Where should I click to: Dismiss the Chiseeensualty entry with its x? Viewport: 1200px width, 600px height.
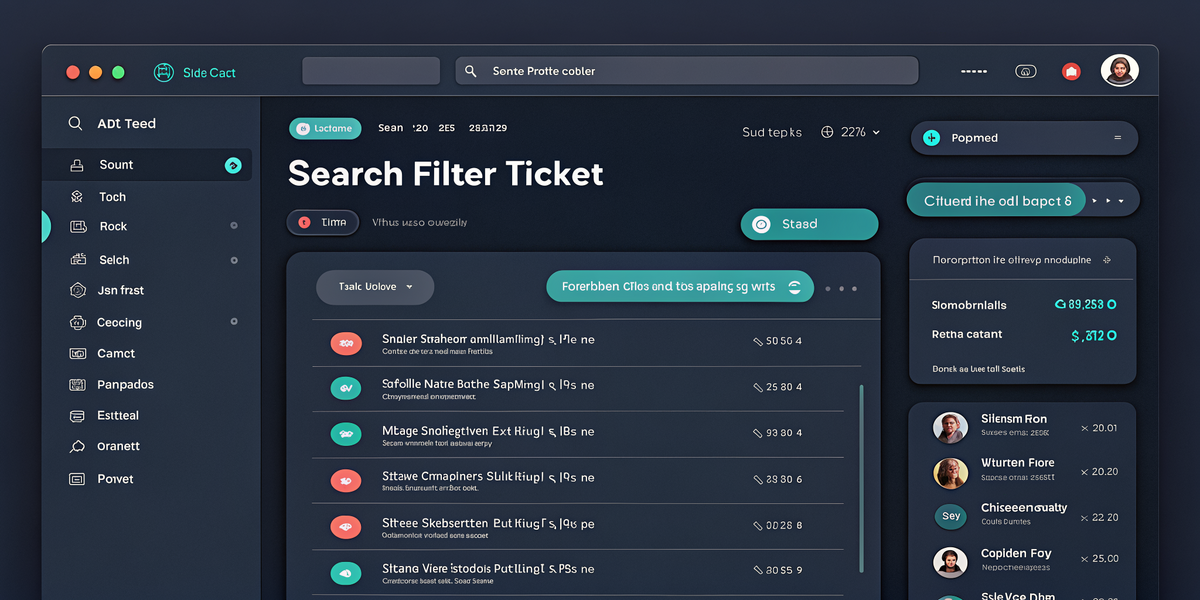coord(1085,518)
